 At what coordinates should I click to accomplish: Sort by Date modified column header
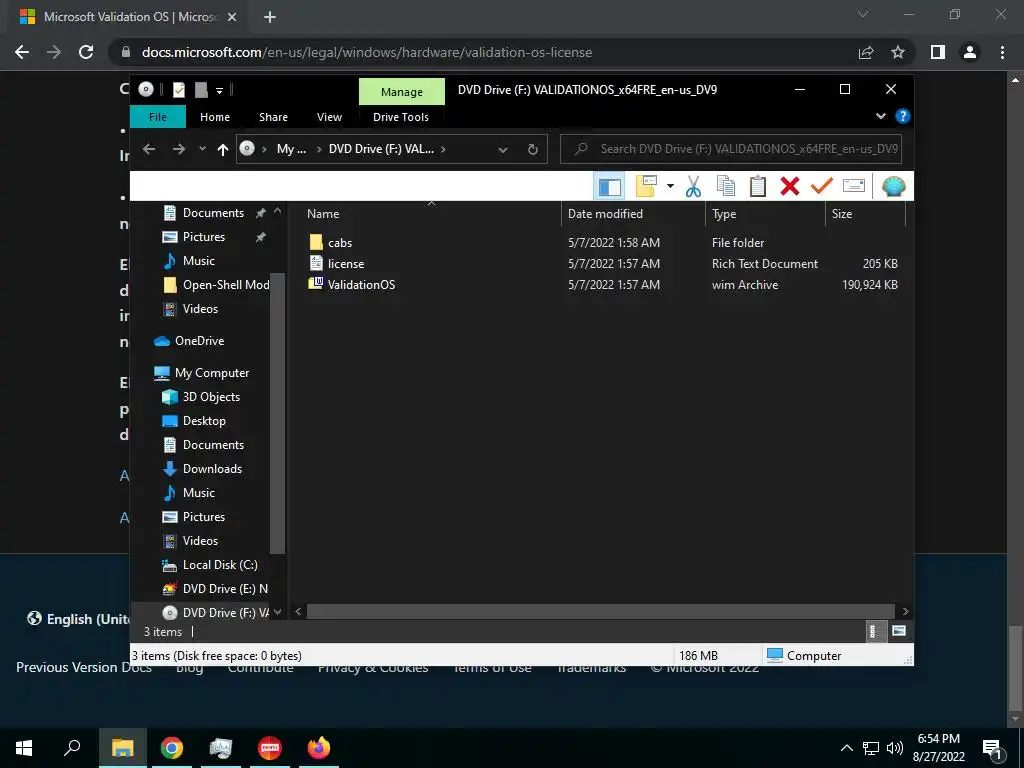click(633, 214)
